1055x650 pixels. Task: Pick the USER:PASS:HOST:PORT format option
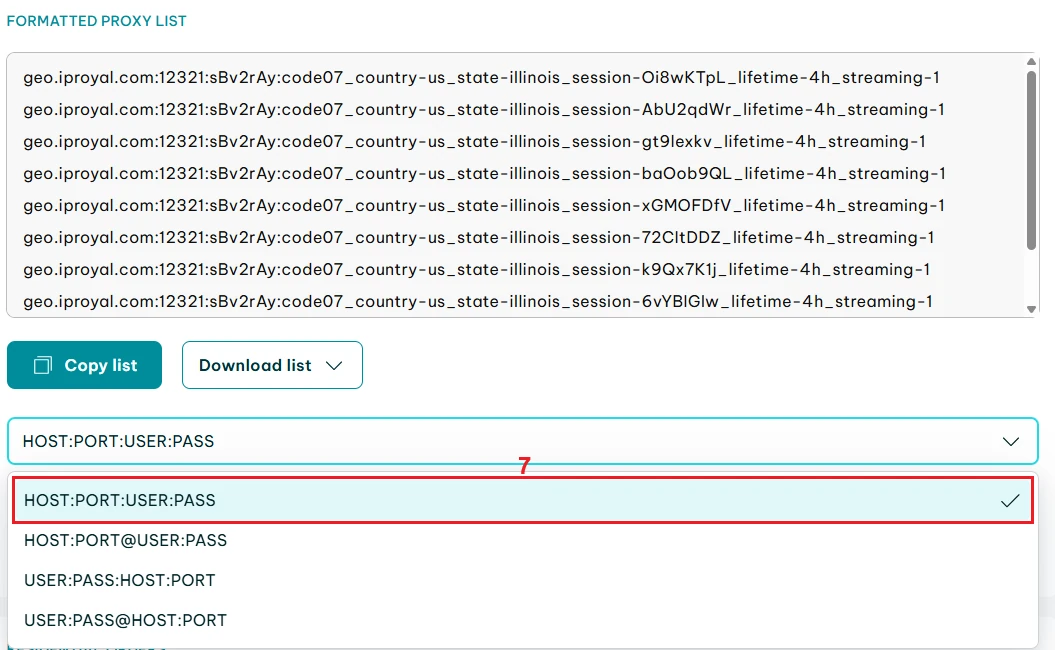[120, 580]
